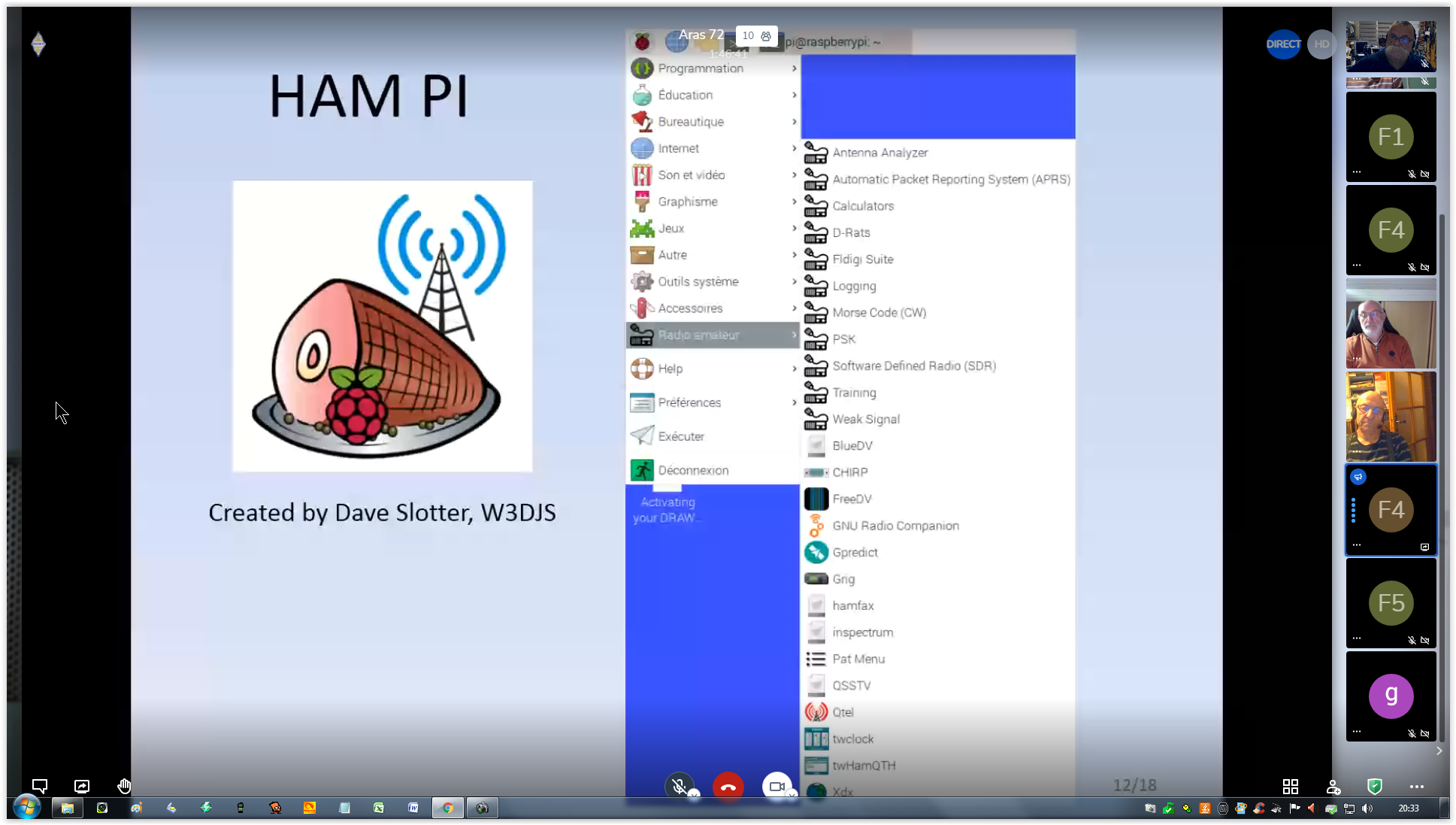Open security options via the green shield

(x=1375, y=787)
